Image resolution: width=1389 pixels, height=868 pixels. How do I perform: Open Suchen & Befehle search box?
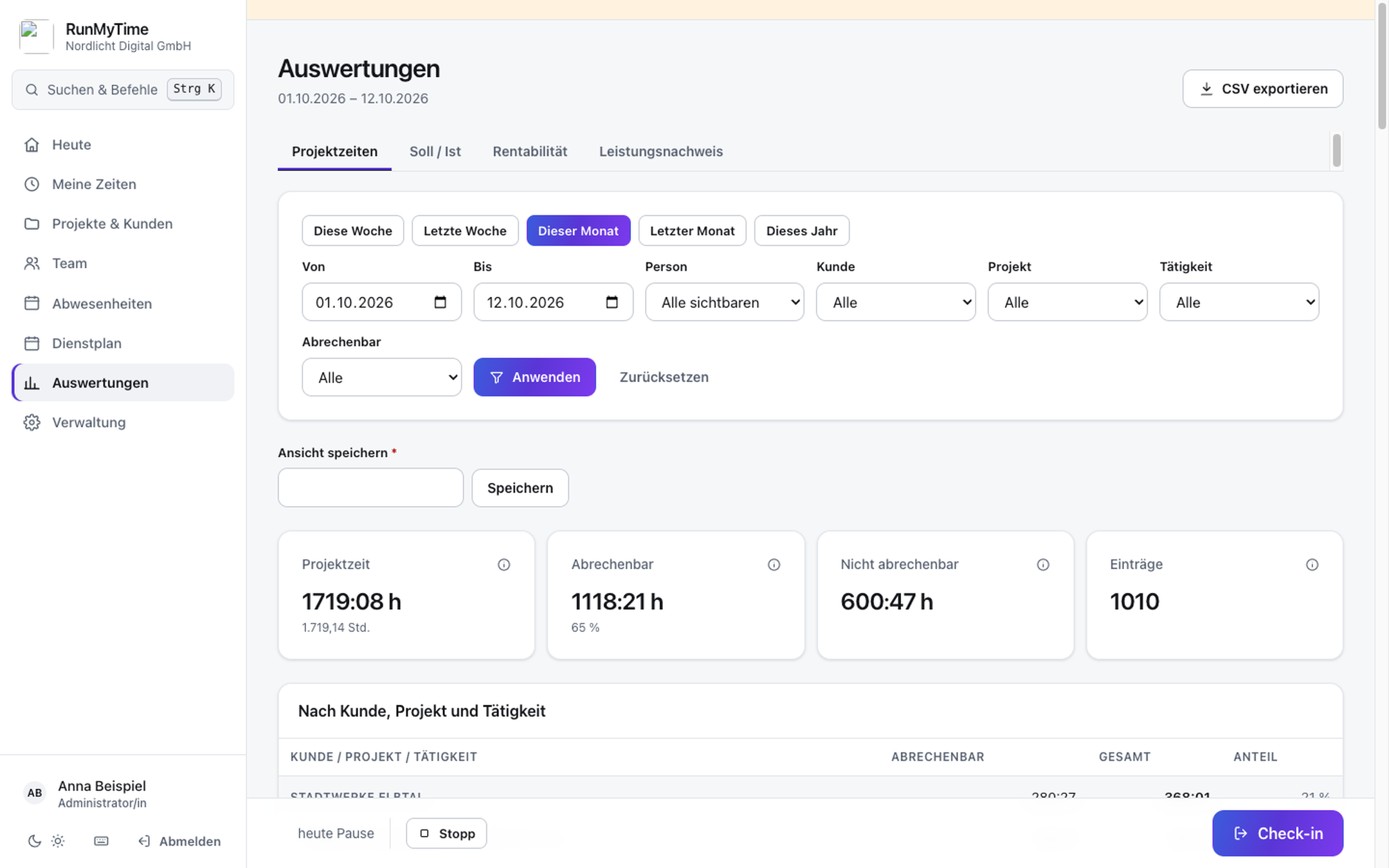tap(123, 89)
